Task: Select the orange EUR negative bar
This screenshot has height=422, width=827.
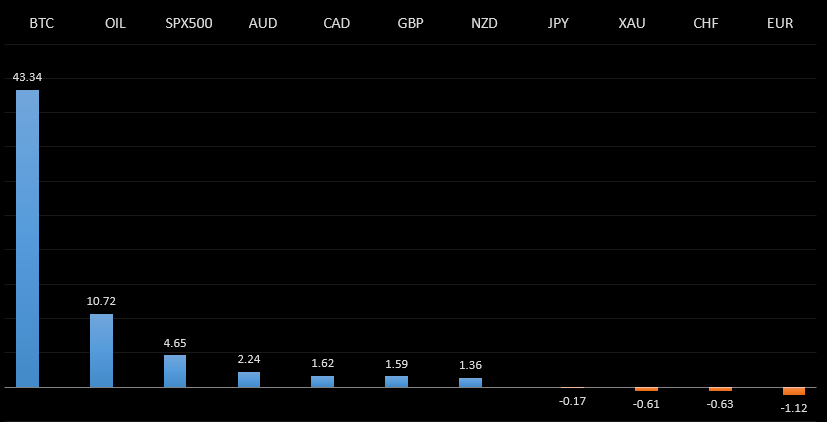Action: (794, 391)
